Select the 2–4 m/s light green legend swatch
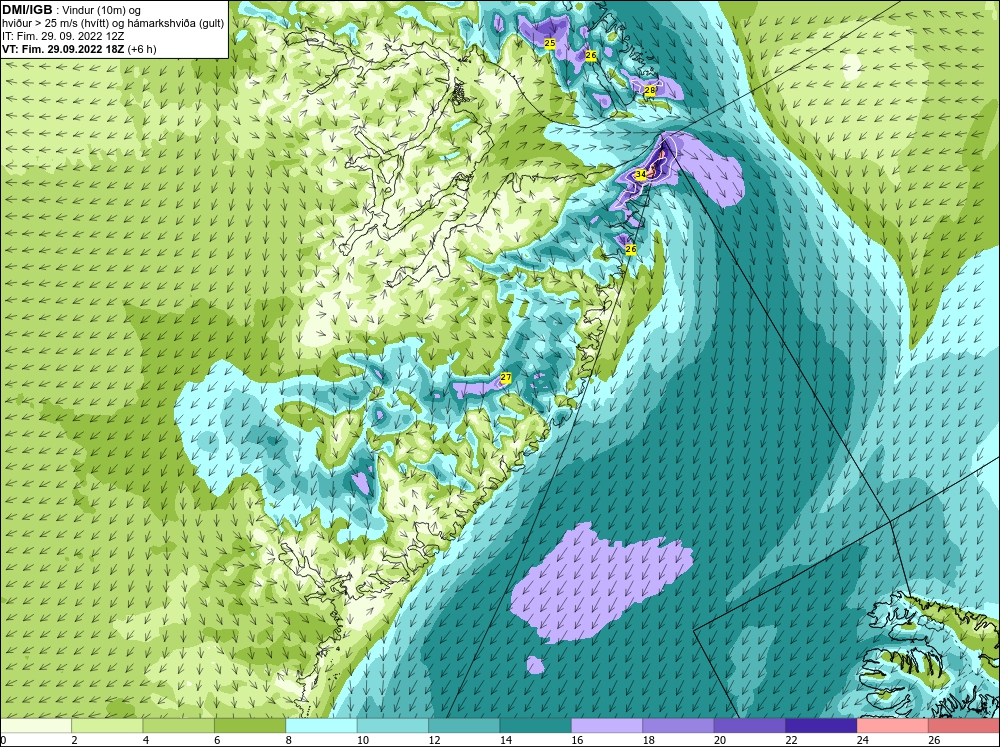 [x=107, y=726]
